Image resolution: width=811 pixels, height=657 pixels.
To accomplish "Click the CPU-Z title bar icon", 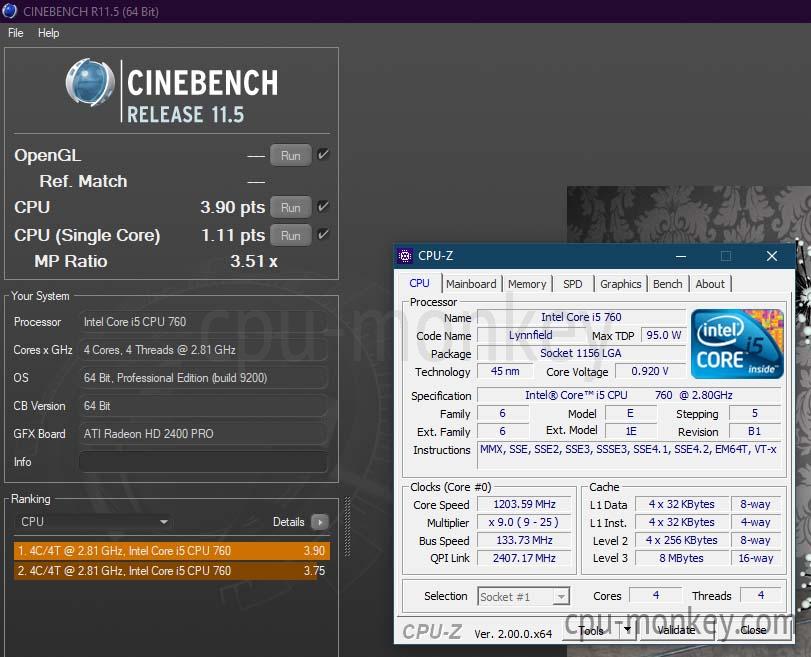I will click(404, 256).
